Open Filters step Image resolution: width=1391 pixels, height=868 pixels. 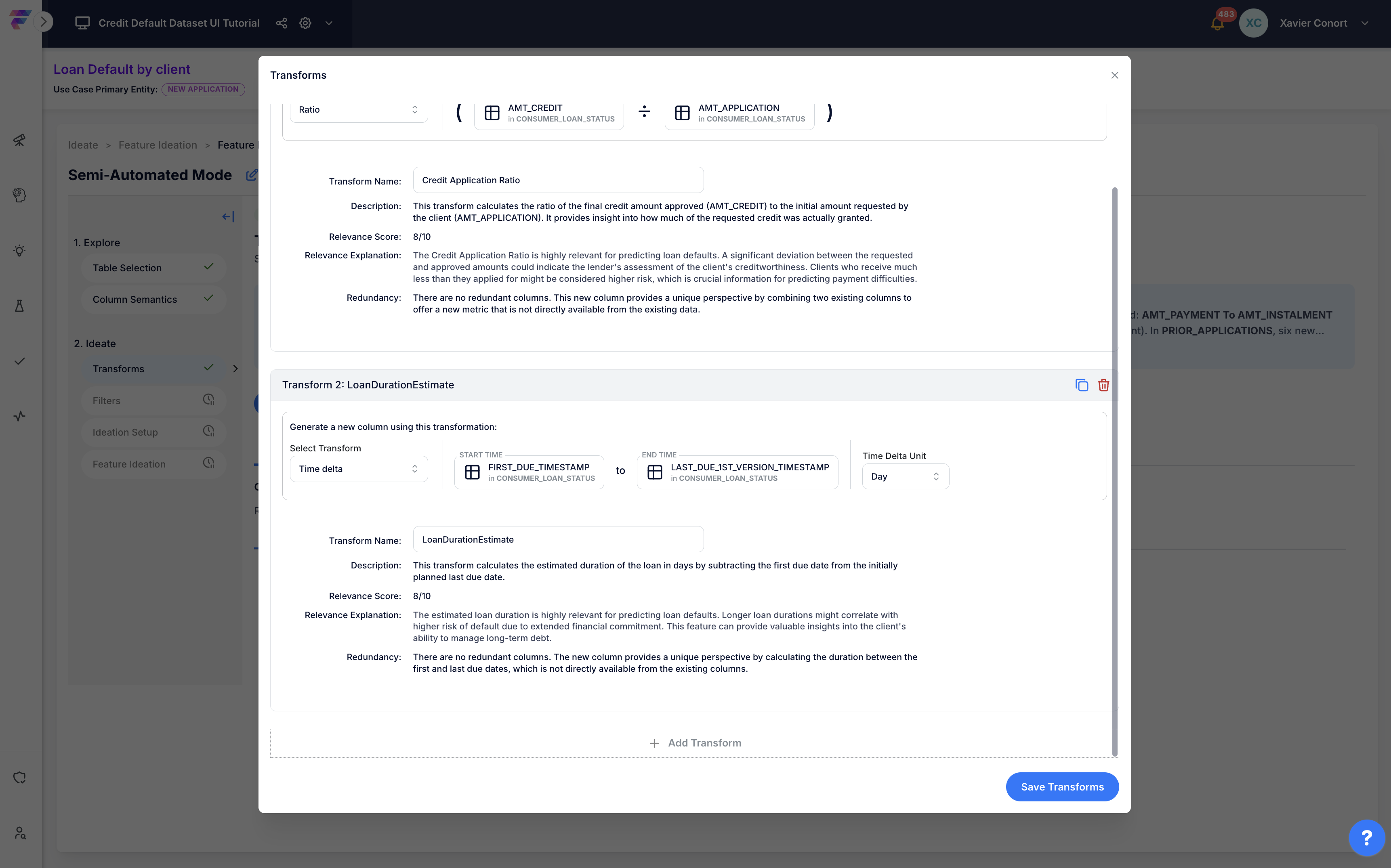(x=153, y=401)
